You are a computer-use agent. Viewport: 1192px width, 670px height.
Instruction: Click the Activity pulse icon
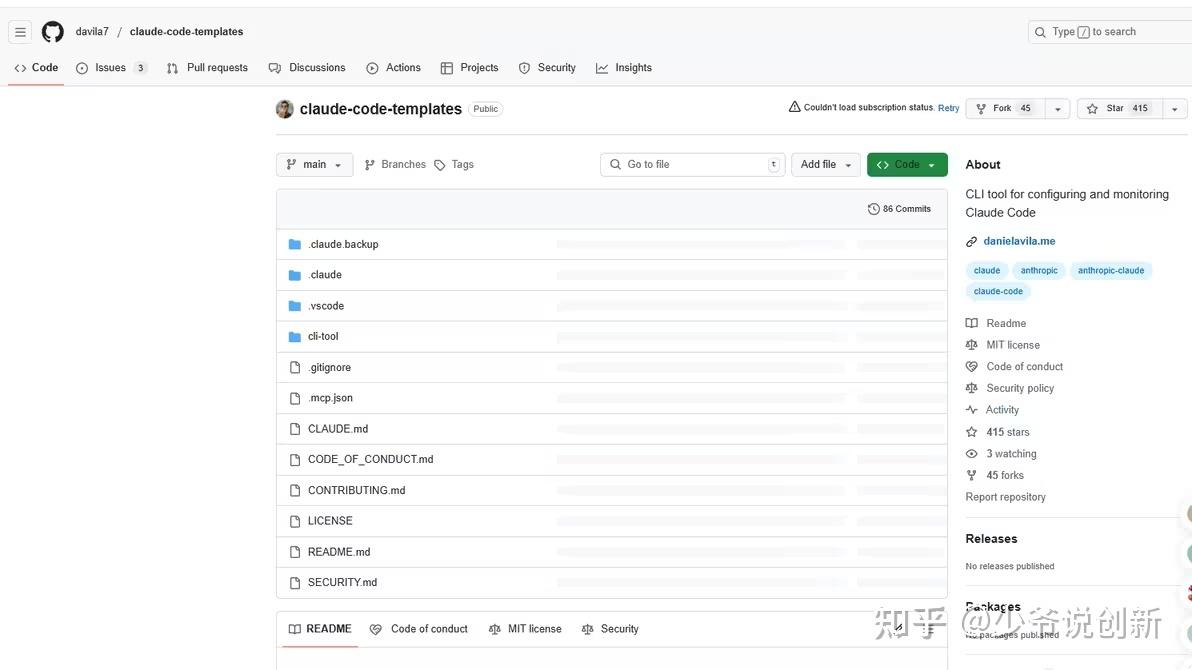(972, 410)
